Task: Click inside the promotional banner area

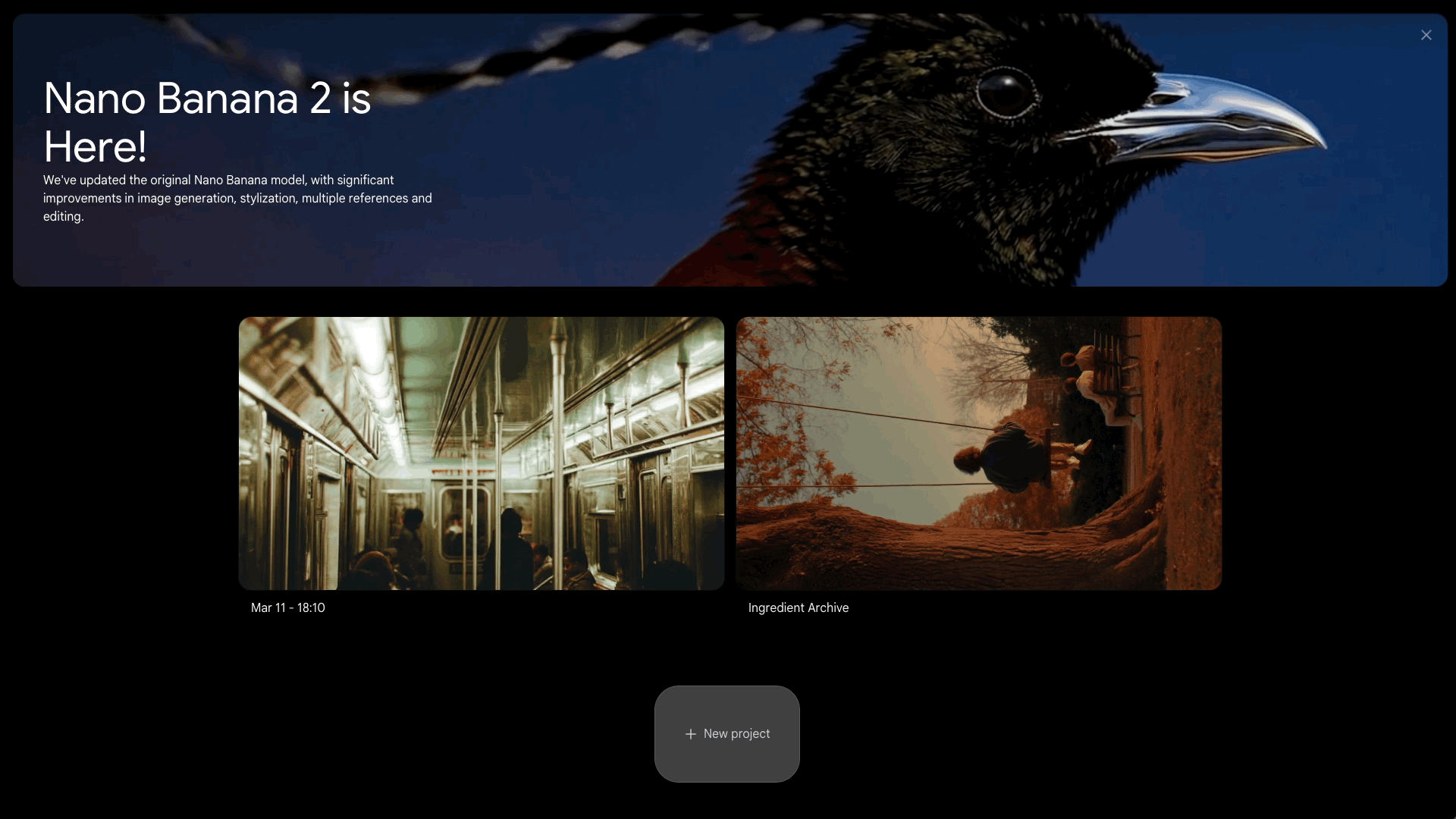Action: pyautogui.click(x=728, y=149)
